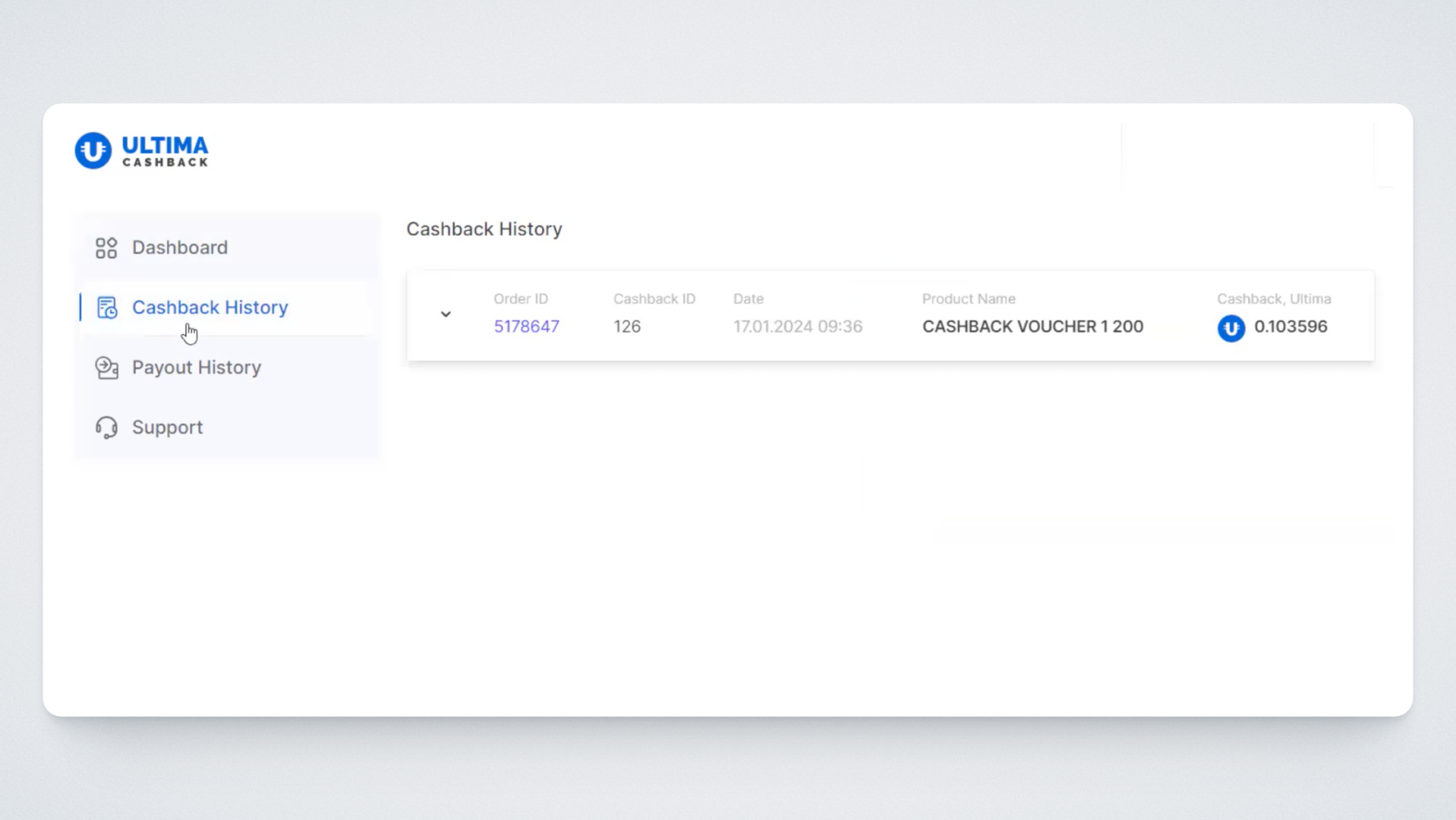1456x820 pixels.
Task: Click the Order ID column header
Action: point(520,299)
